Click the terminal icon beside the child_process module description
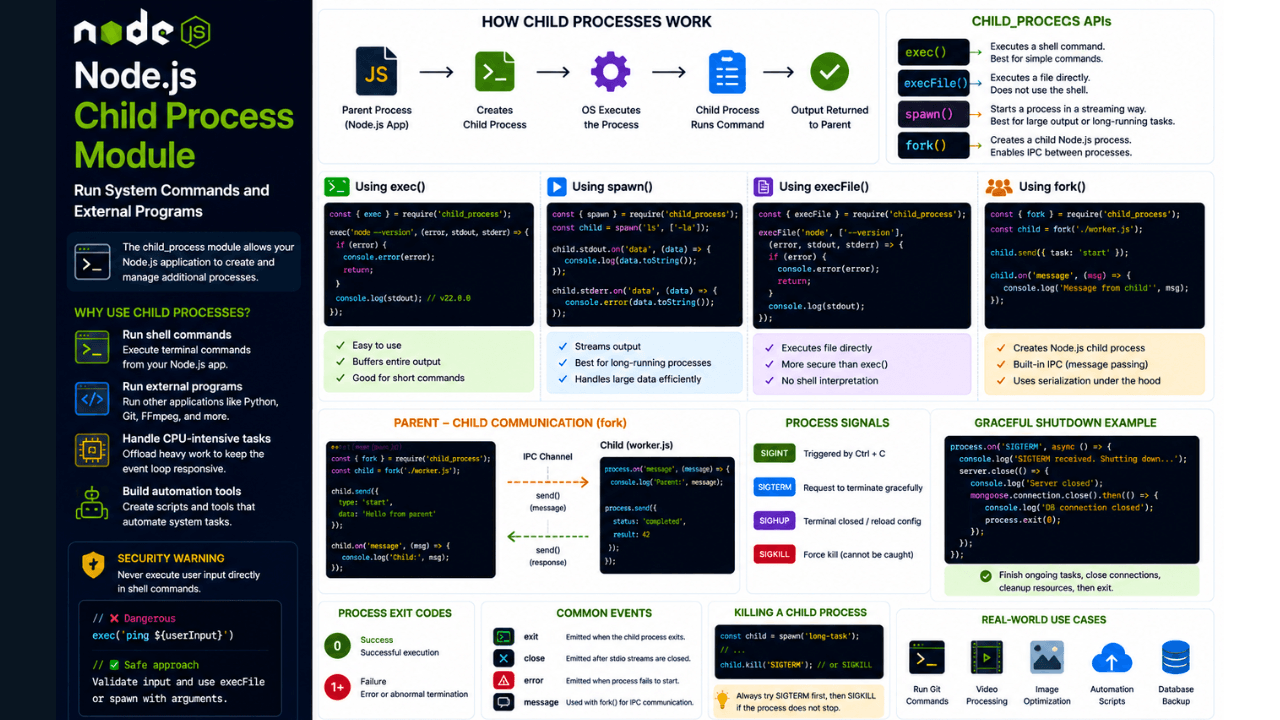1280x720 pixels. point(93,262)
